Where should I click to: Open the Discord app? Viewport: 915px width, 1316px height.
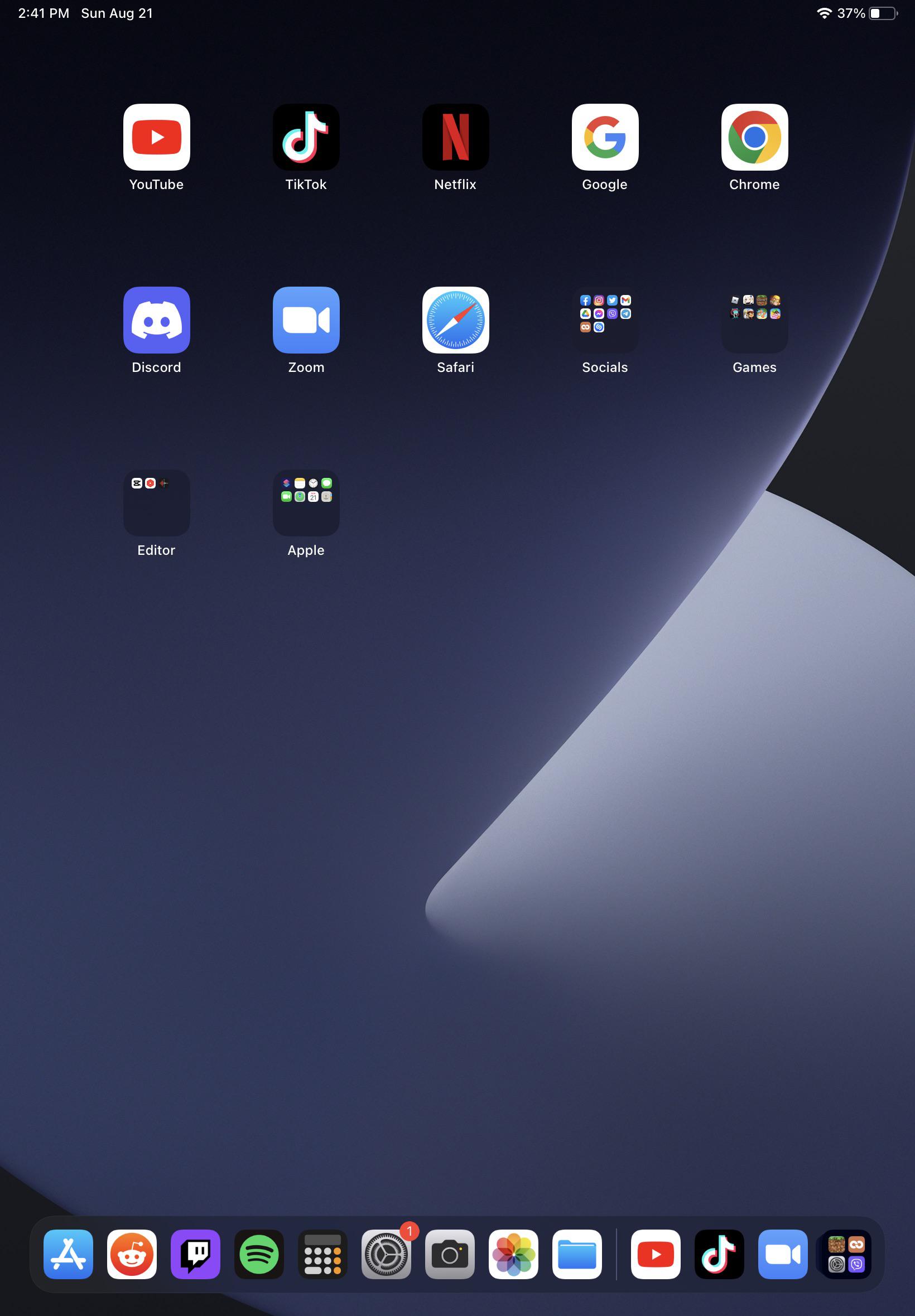[157, 320]
